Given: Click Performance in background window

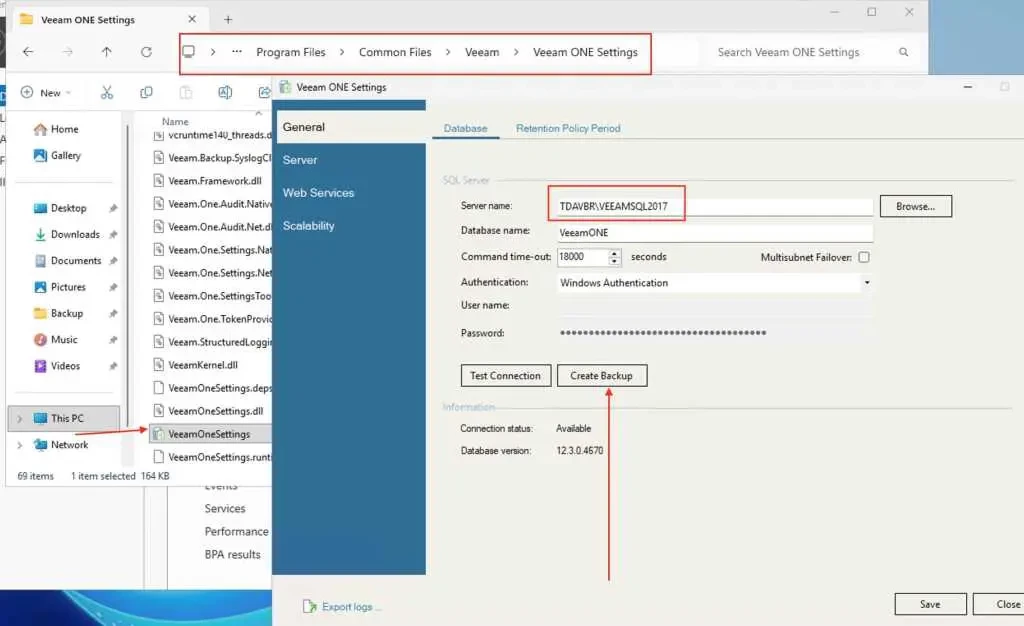Looking at the screenshot, I should [x=236, y=531].
